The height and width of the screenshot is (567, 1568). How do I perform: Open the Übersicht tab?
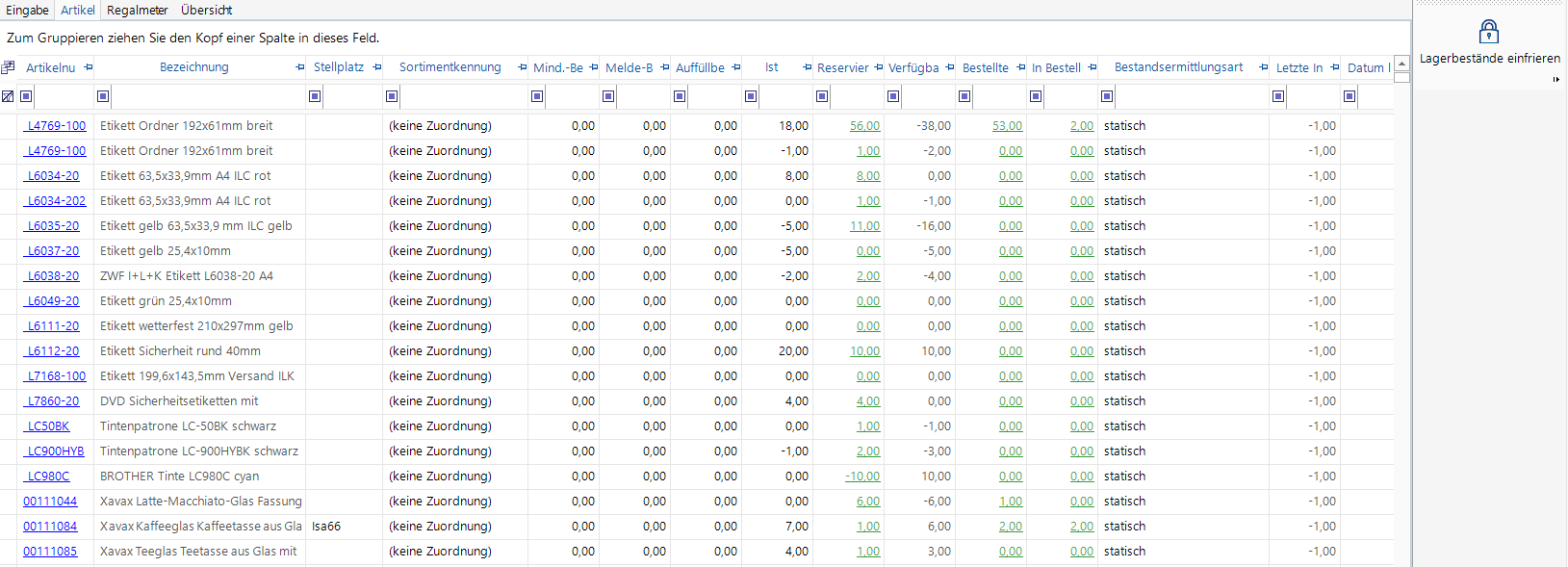click(x=206, y=10)
